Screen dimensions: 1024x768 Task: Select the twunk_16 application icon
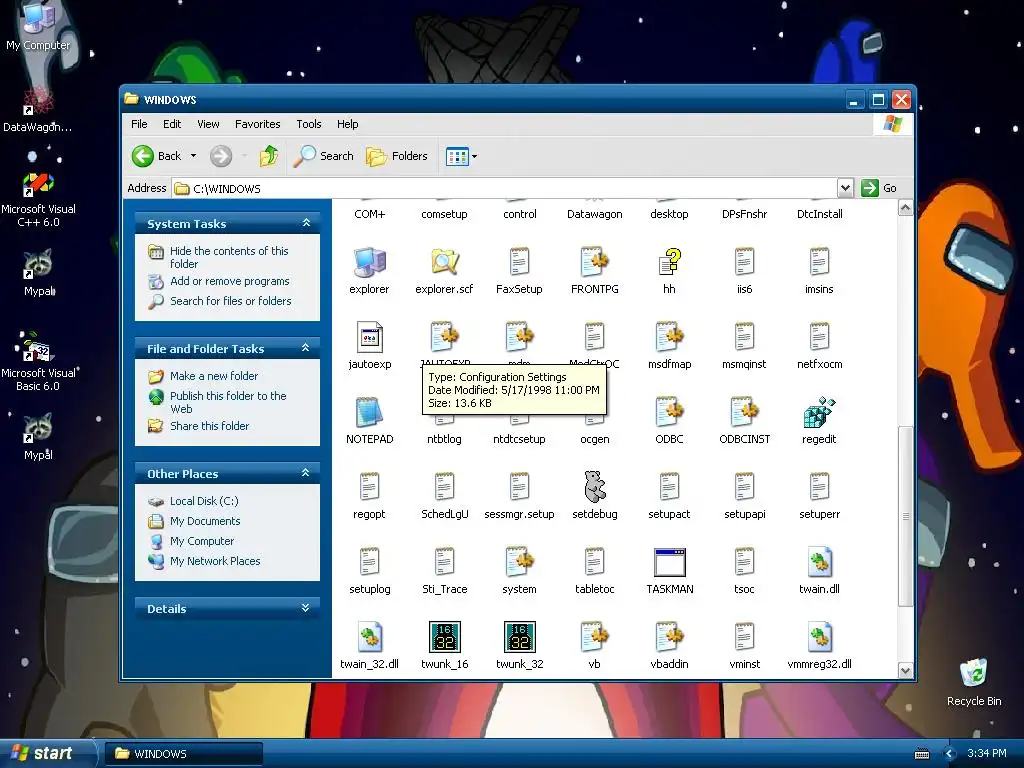pos(444,637)
